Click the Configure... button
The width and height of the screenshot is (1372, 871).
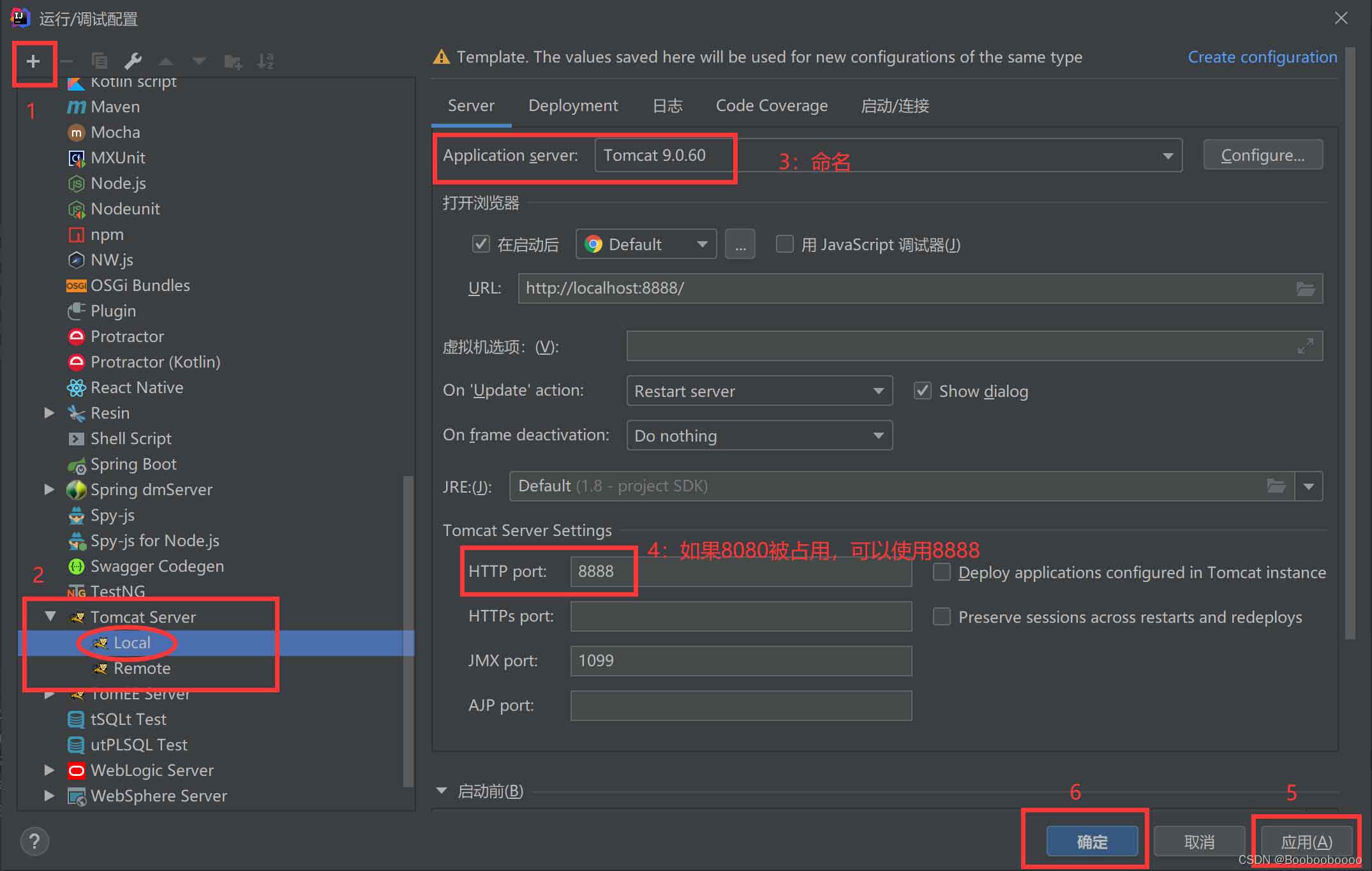tap(1263, 155)
